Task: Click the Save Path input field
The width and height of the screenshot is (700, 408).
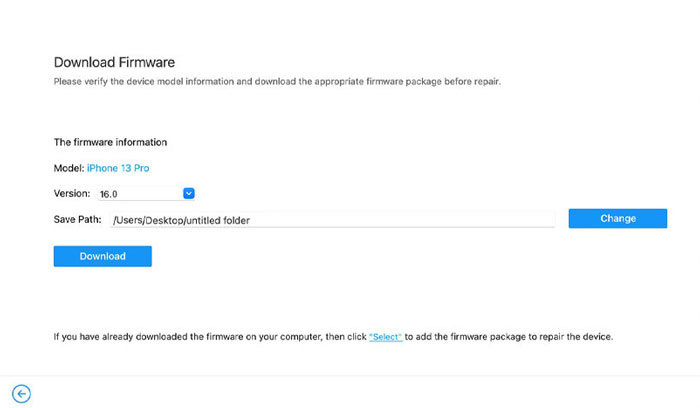Action: pyautogui.click(x=400, y=219)
